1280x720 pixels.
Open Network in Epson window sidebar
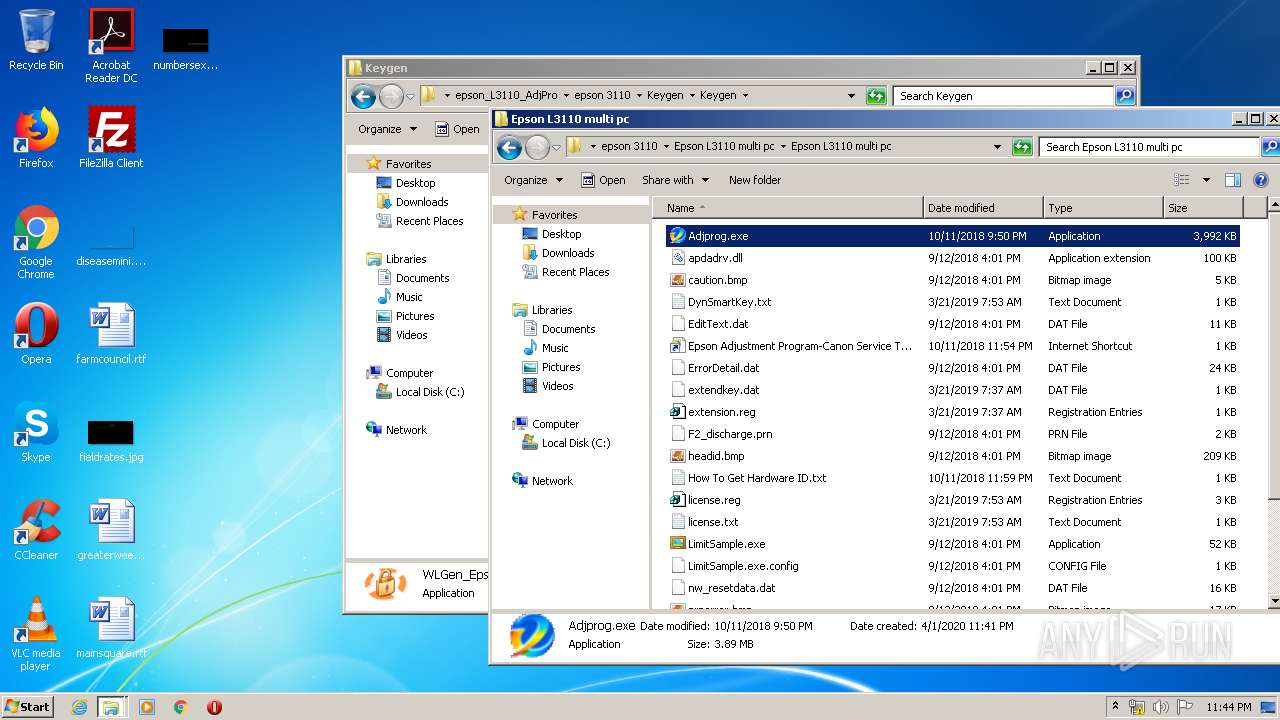[x=542, y=481]
